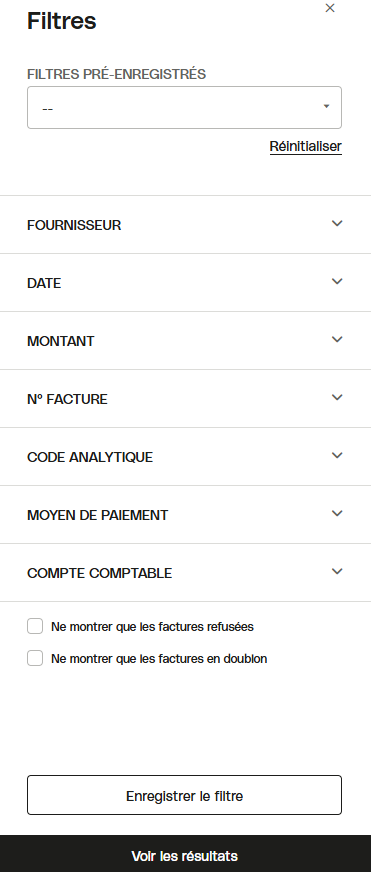Expand the Montant filter chevron

point(337,339)
